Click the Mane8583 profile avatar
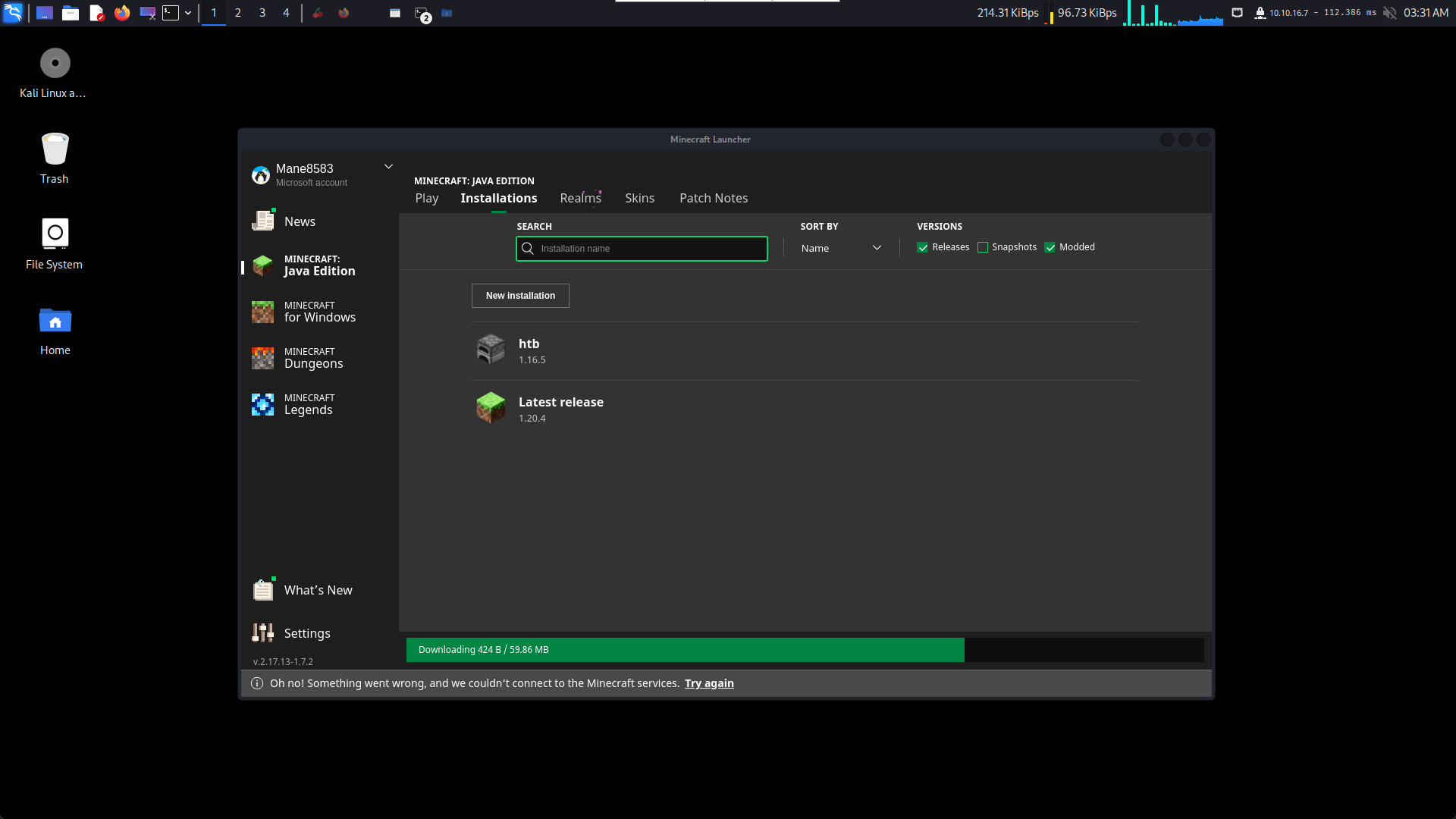This screenshot has height=819, width=1456. [x=261, y=175]
